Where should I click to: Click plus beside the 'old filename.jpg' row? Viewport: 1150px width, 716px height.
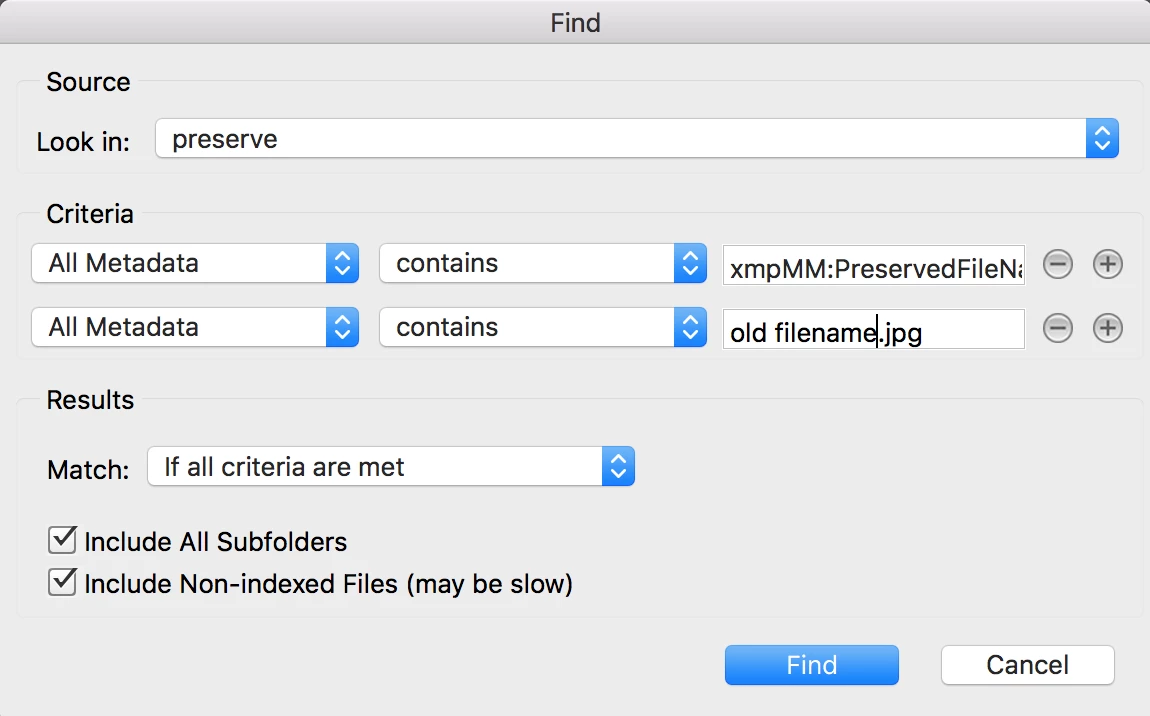pos(1107,328)
